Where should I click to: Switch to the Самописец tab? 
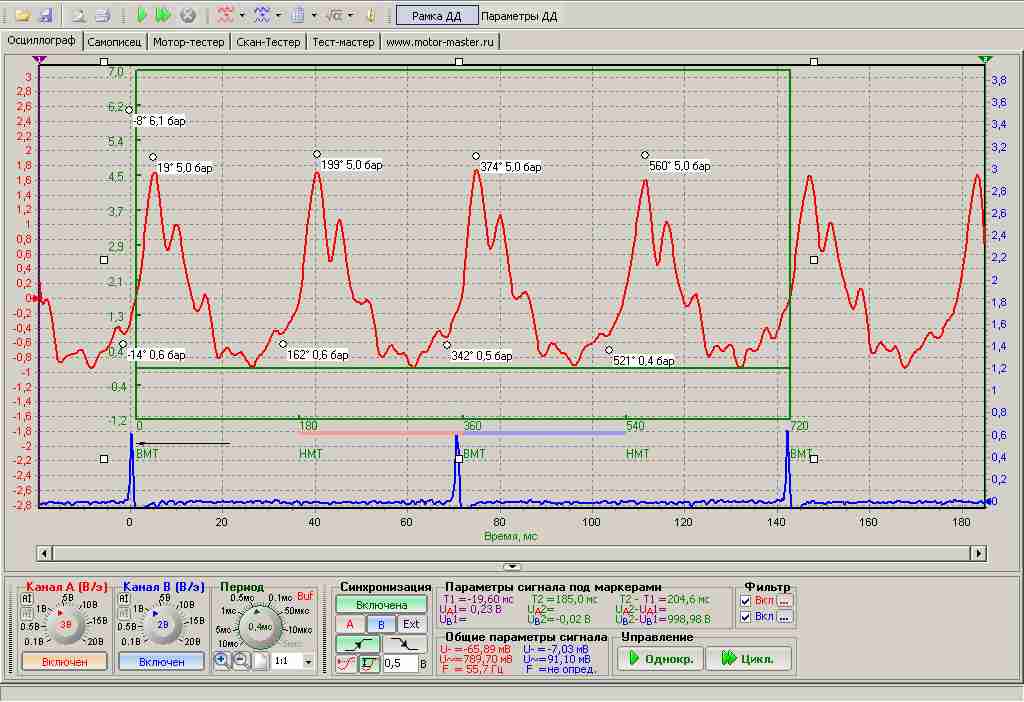[x=114, y=42]
